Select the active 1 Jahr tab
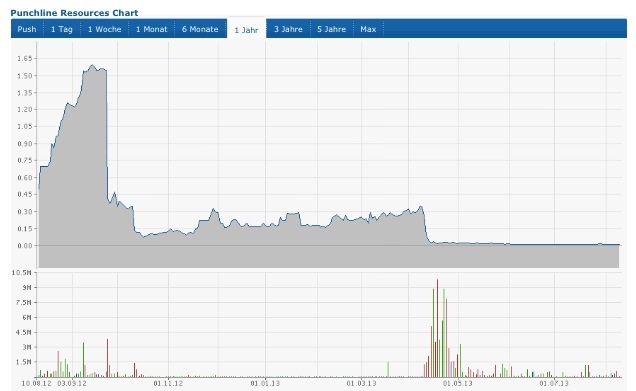 [x=247, y=30]
